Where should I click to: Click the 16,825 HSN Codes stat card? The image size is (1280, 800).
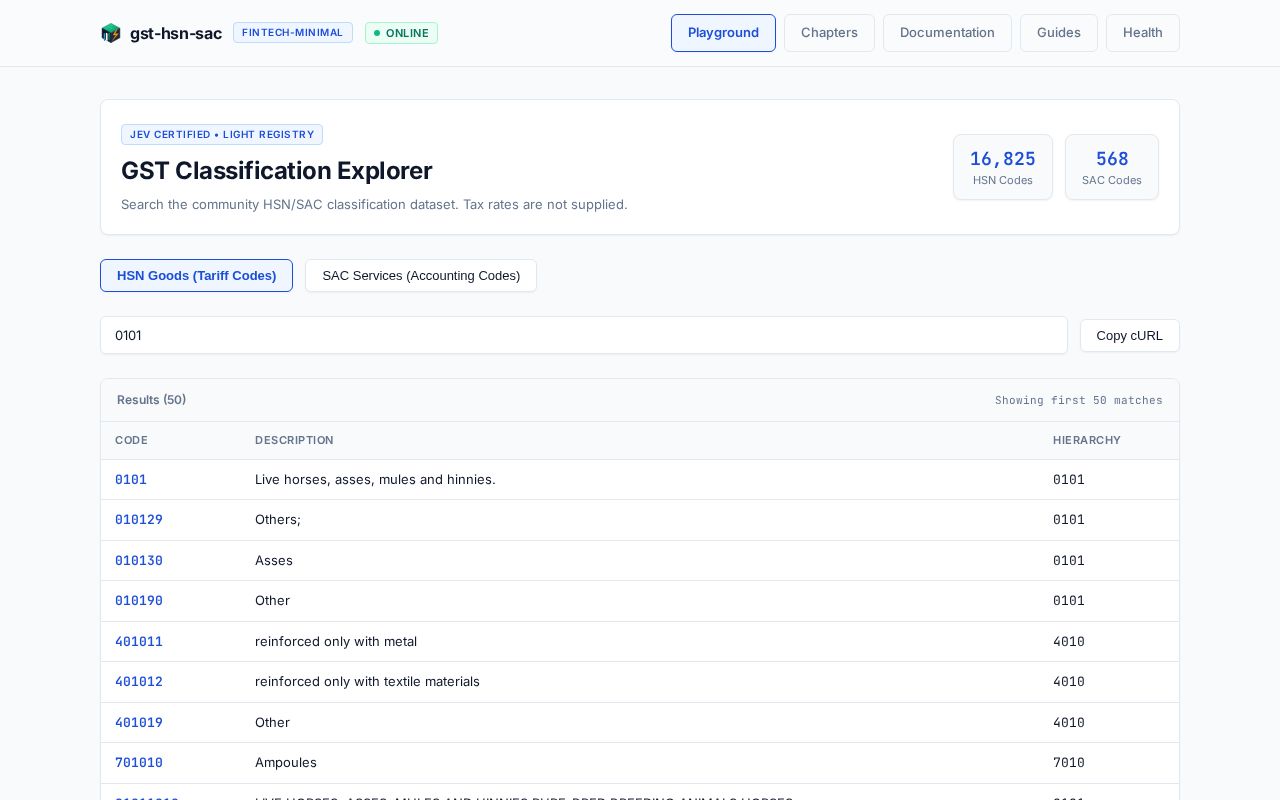click(1003, 167)
